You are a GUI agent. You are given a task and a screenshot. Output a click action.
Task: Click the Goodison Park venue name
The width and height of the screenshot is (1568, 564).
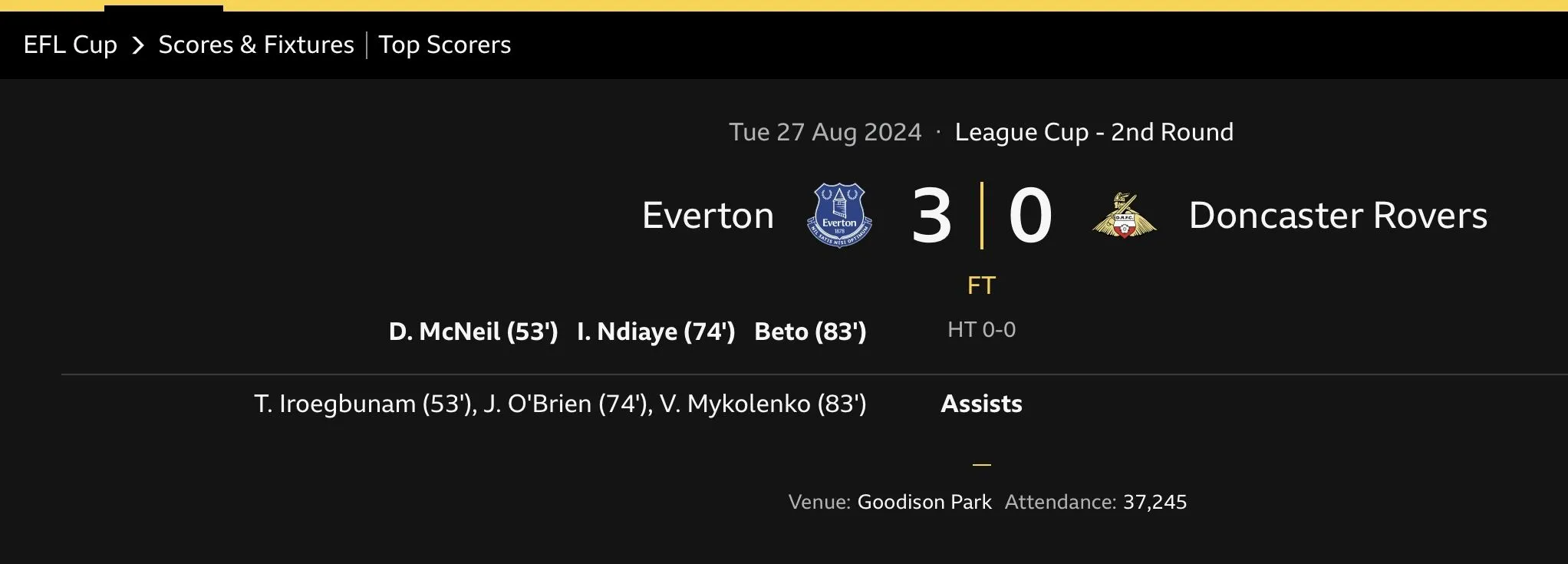[924, 502]
